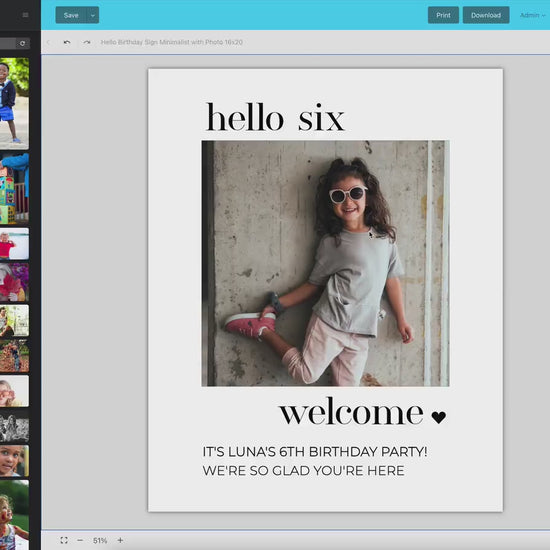550x550 pixels.
Task: Click the template title Hello Birthday Sign Minimalist
Action: (x=172, y=42)
